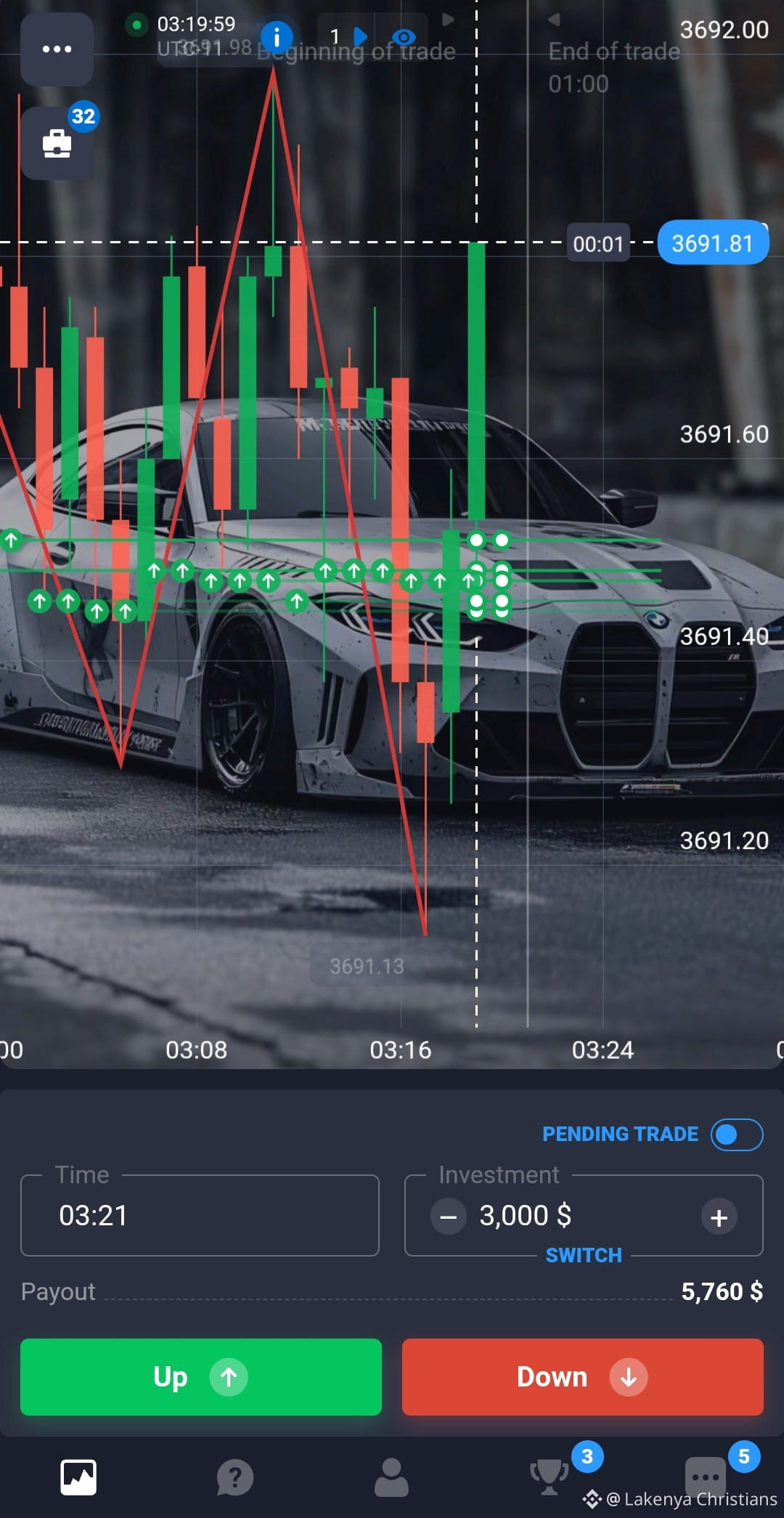Tap the payout value 5,760 $

coord(722,1291)
